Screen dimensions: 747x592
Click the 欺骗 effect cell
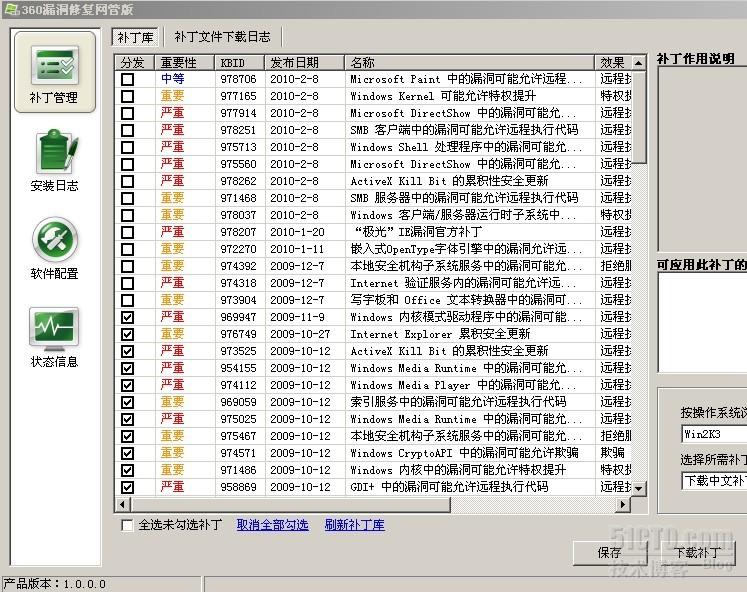pos(613,453)
